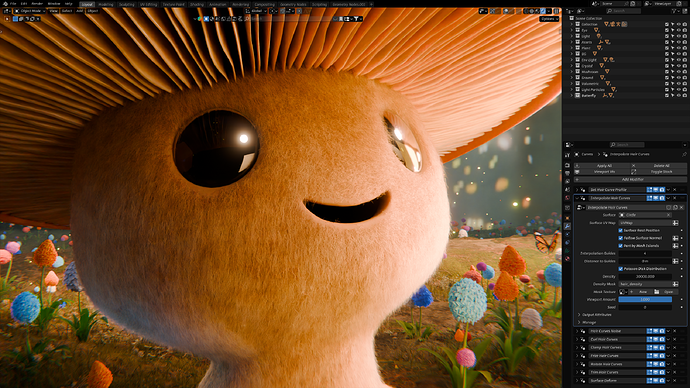Viewport: 690px width, 388px height.
Task: Click the attribute toggle icon beside Surface UV Map
Action: click(675, 223)
